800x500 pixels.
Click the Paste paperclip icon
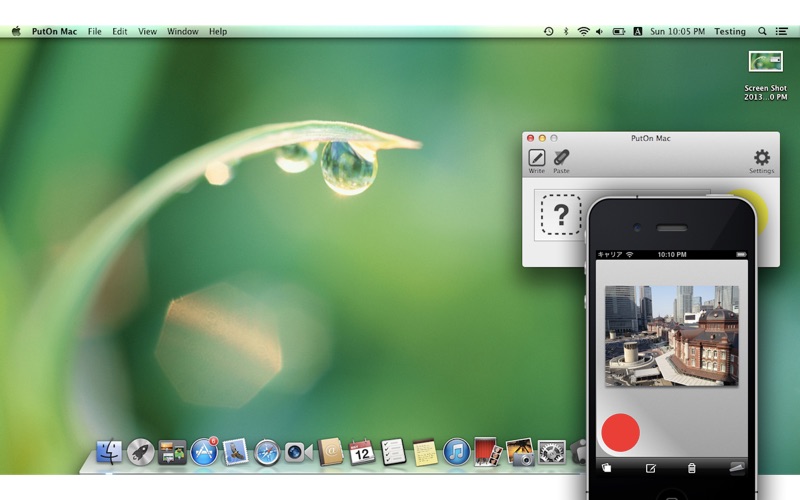pos(561,158)
